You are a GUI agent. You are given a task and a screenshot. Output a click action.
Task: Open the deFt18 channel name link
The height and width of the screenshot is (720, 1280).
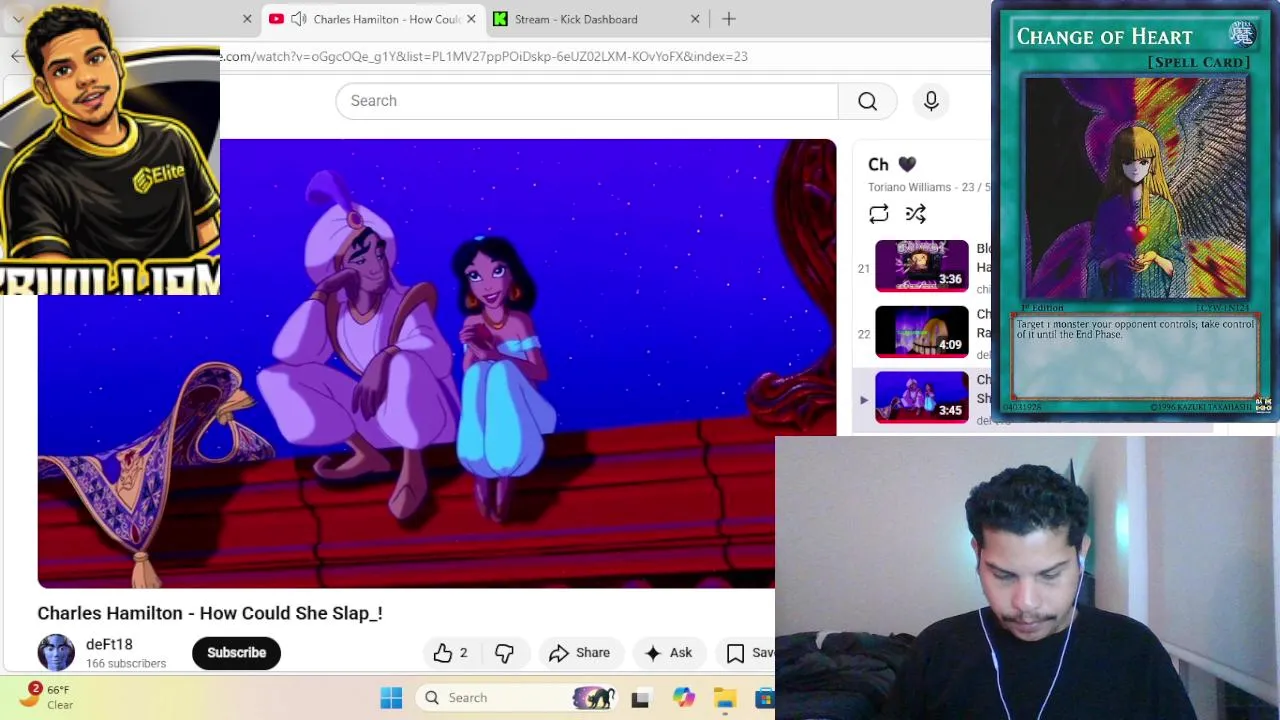pos(109,644)
